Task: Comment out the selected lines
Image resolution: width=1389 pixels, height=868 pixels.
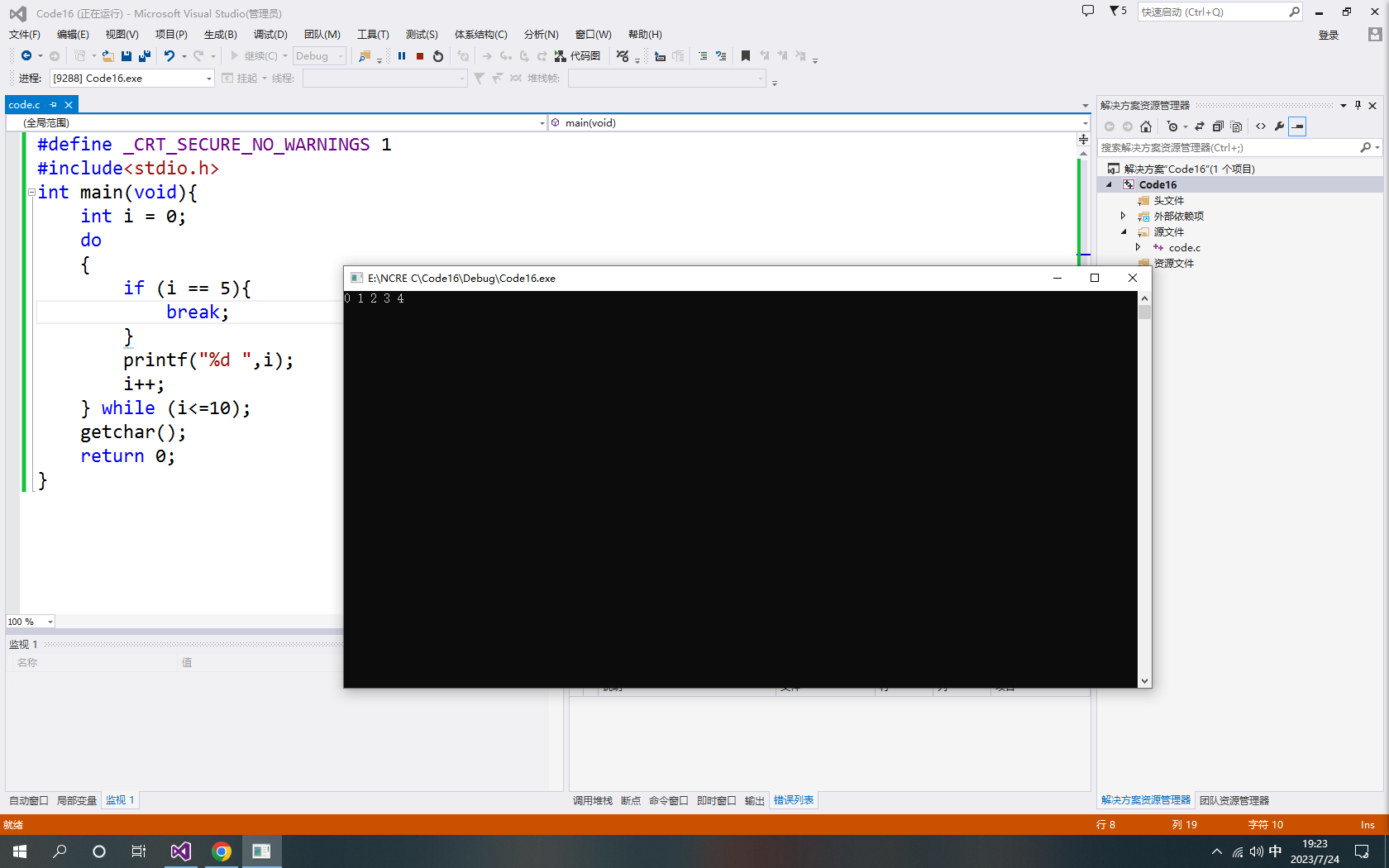Action: tap(703, 56)
